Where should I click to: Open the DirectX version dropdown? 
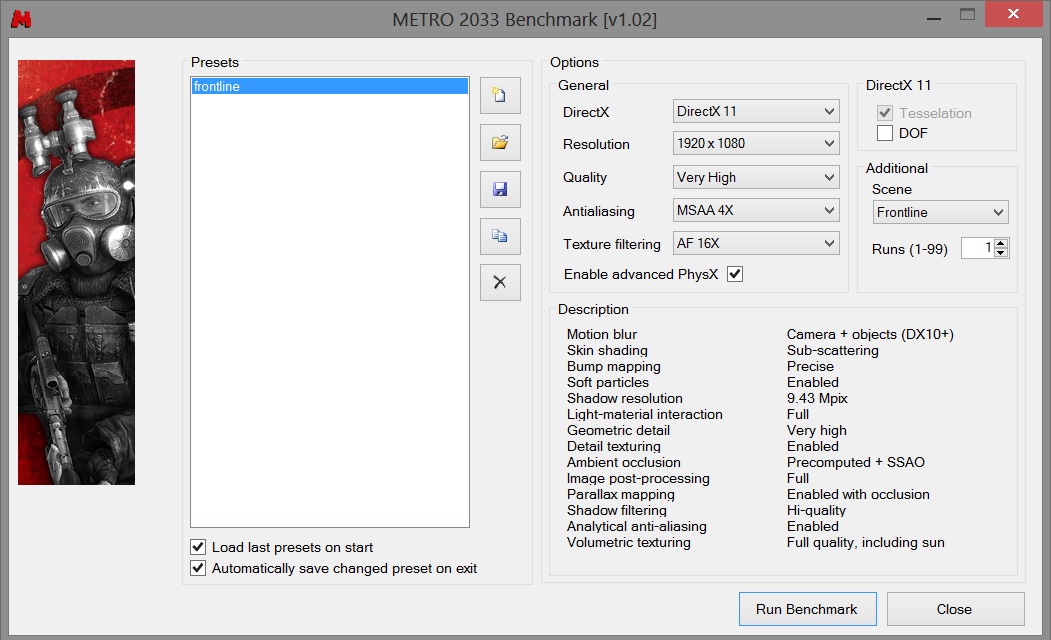point(756,111)
